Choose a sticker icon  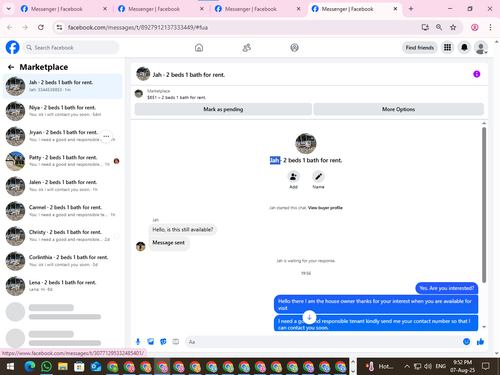coord(163,342)
